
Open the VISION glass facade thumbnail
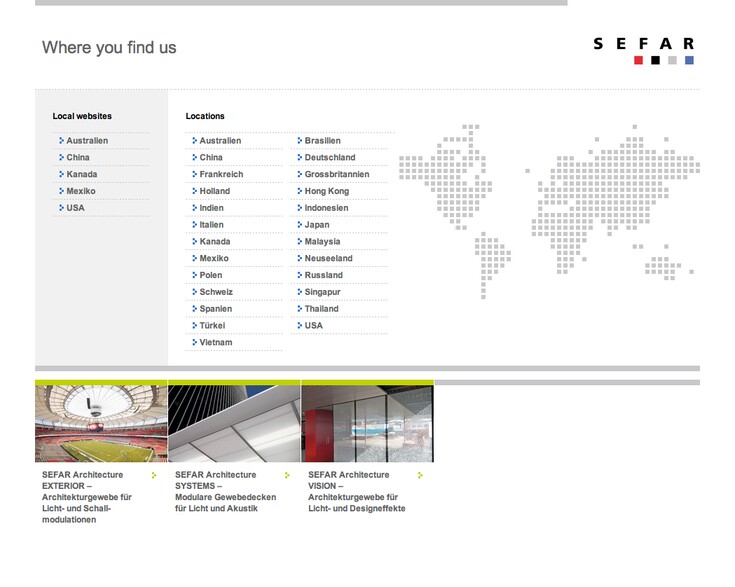(x=368, y=423)
